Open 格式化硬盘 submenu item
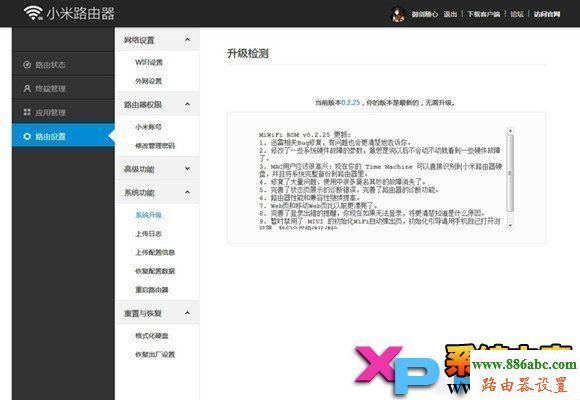 (152, 336)
